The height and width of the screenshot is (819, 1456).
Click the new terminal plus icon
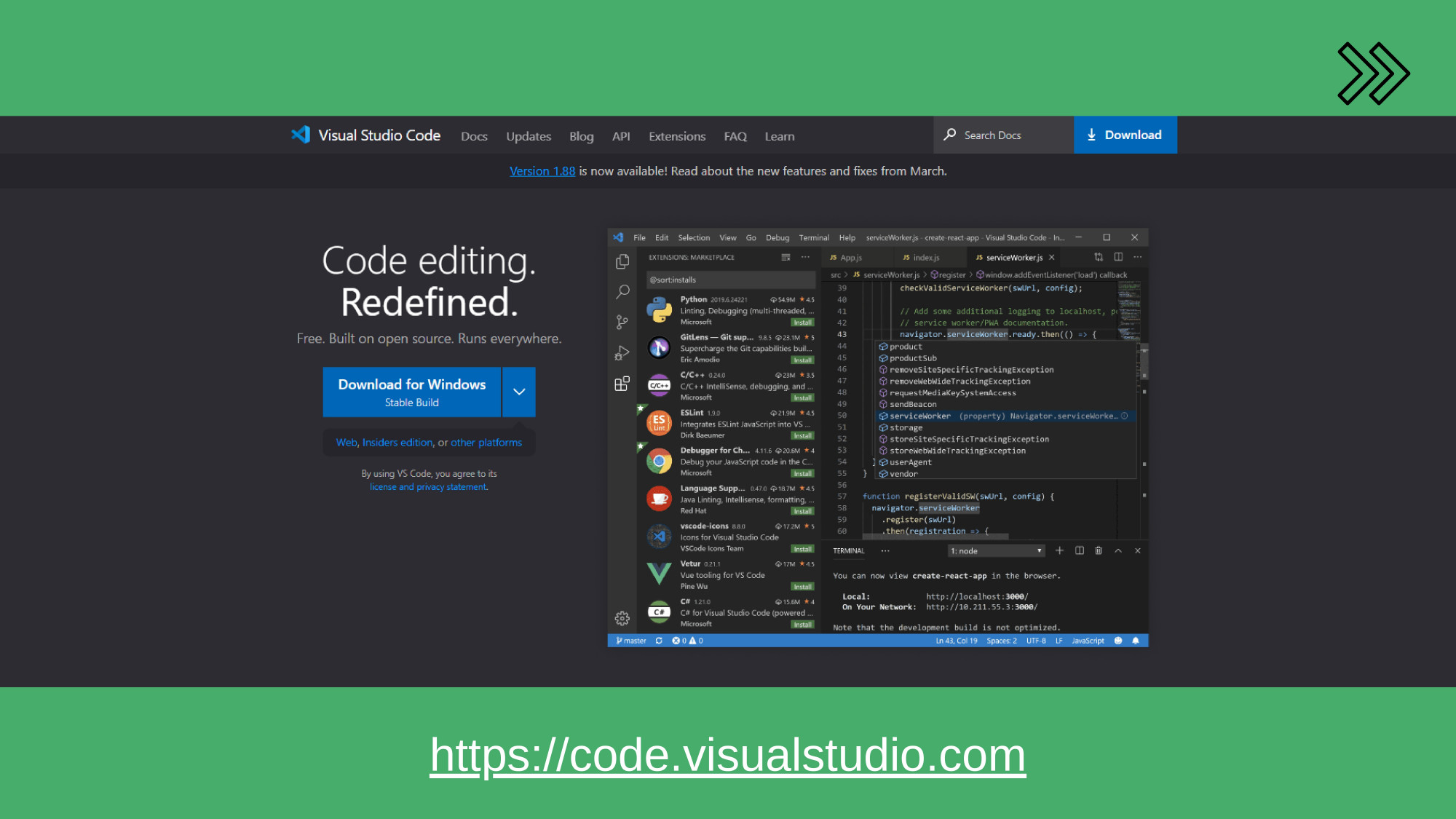pos(1060,550)
